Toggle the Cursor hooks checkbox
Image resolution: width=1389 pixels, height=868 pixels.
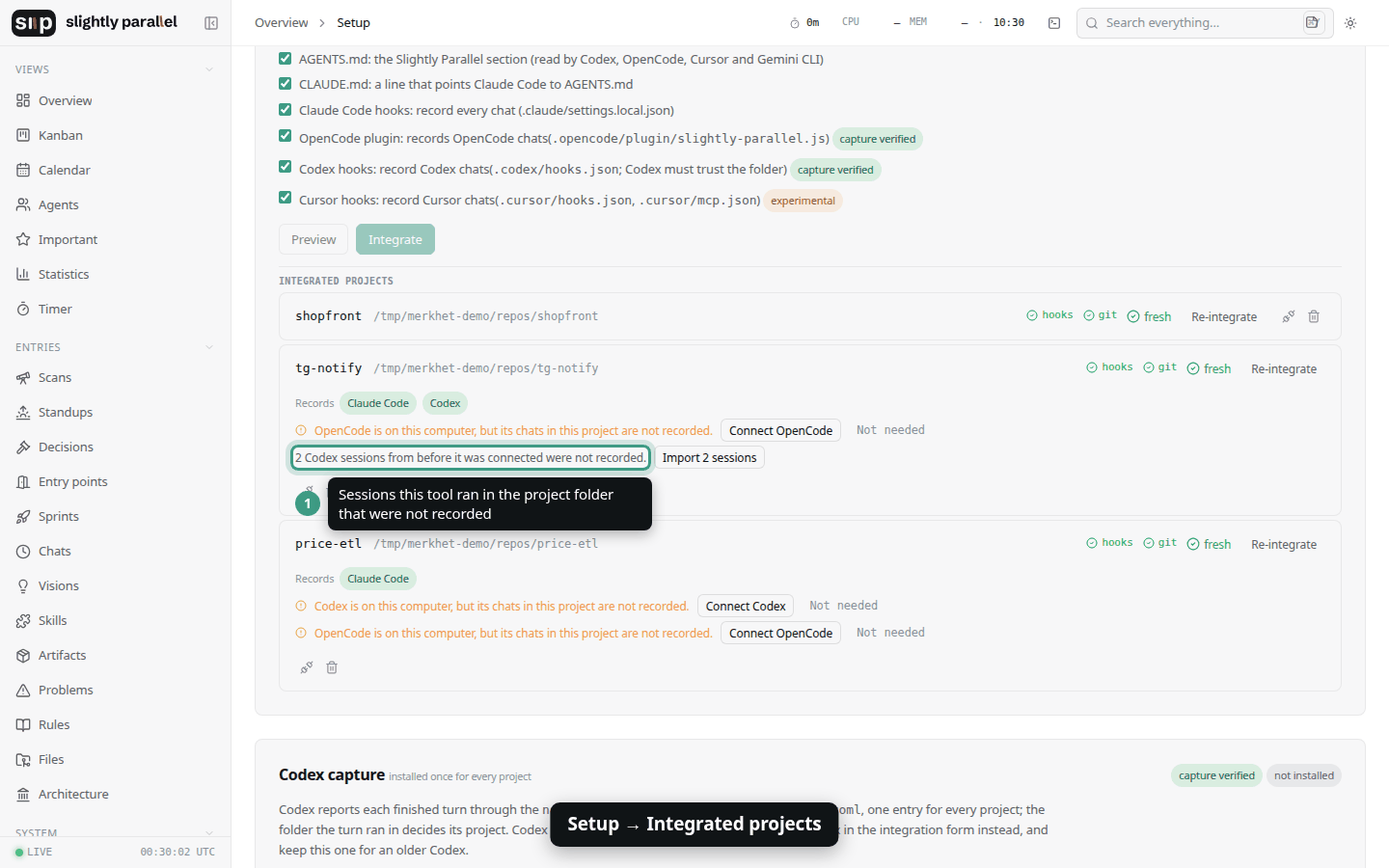pyautogui.click(x=285, y=198)
